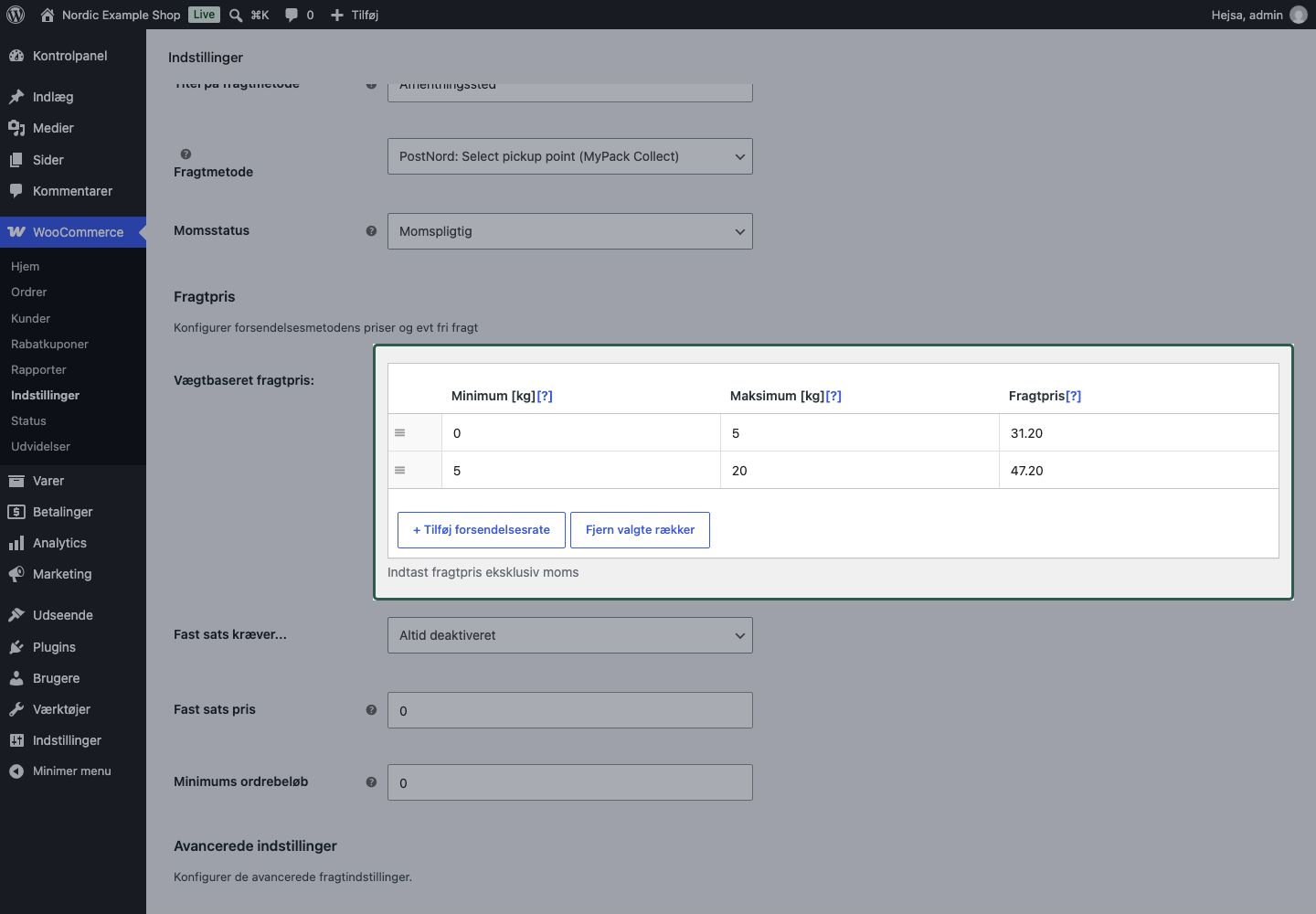Click the Analytics bar chart icon
The height and width of the screenshot is (914, 1316).
16,543
